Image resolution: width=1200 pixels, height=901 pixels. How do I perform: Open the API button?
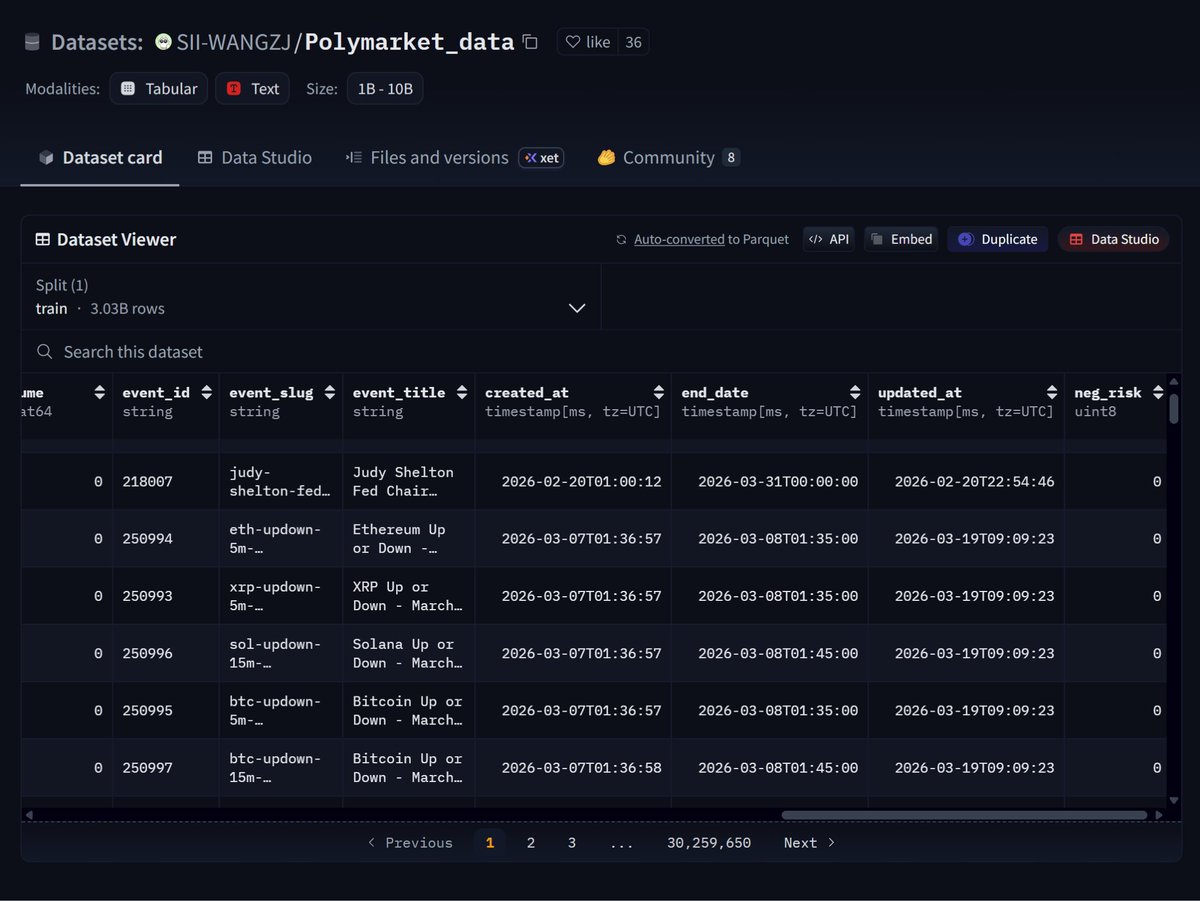(828, 239)
